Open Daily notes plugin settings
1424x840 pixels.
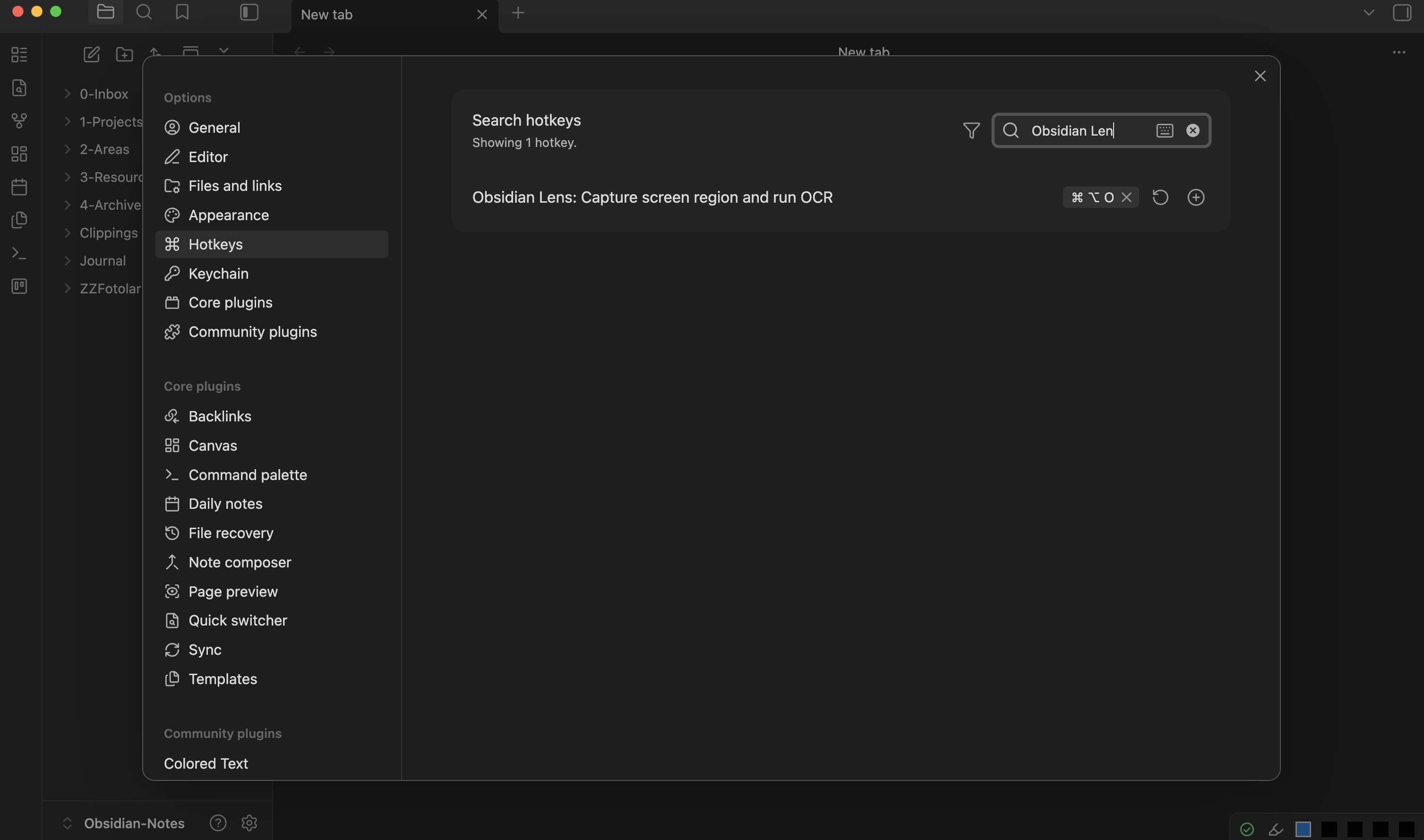click(272, 504)
